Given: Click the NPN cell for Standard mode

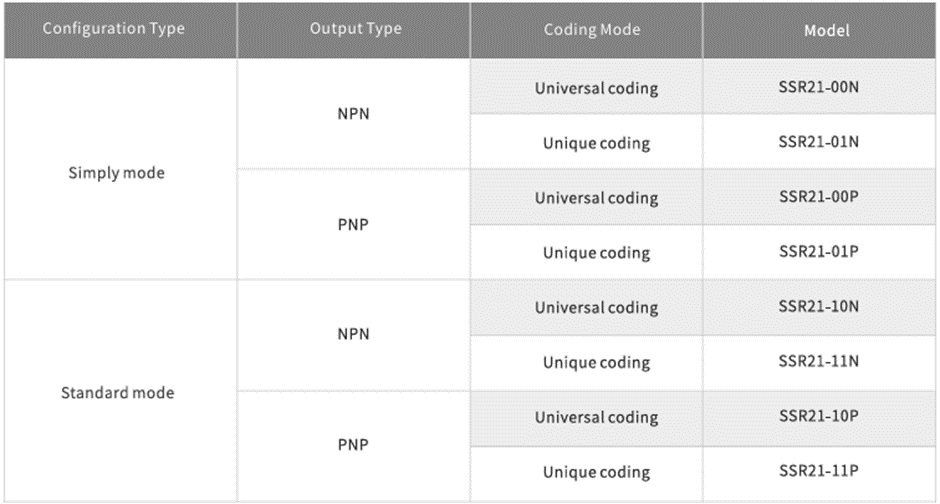Looking at the screenshot, I should (353, 335).
